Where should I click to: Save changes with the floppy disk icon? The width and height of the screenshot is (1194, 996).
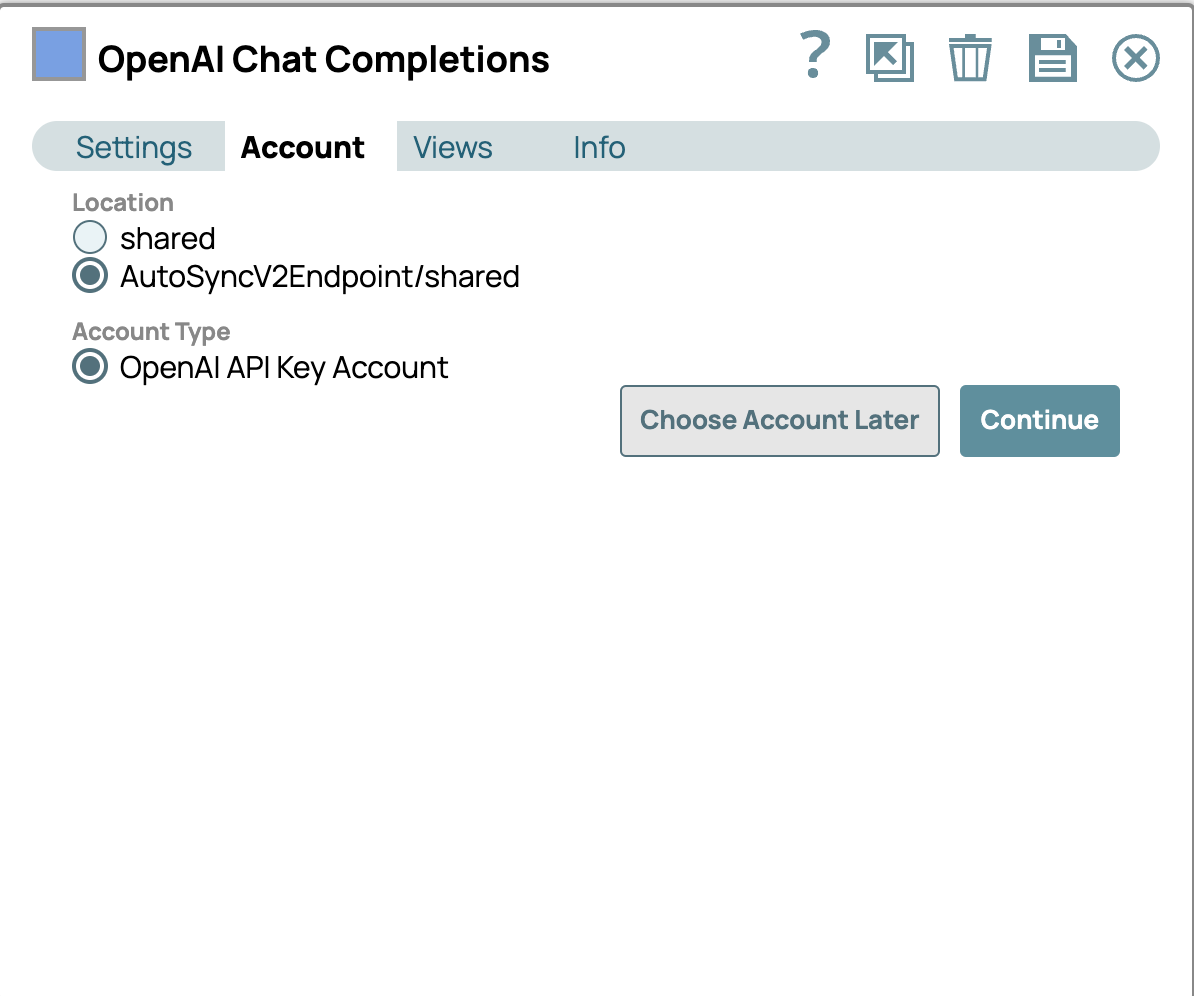click(x=1052, y=58)
